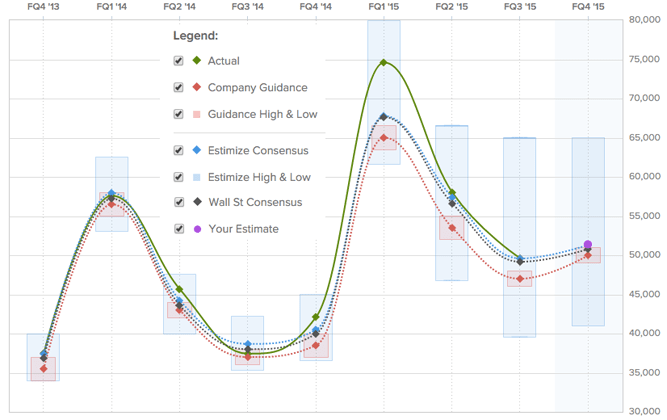Click the Actual peak data point for FQ1 '15

[383, 63]
